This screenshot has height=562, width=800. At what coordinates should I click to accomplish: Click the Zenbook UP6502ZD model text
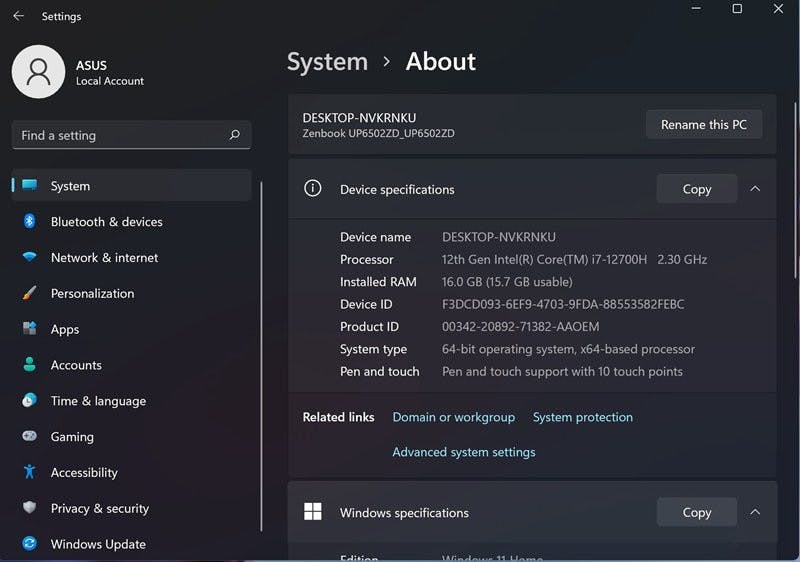(379, 134)
